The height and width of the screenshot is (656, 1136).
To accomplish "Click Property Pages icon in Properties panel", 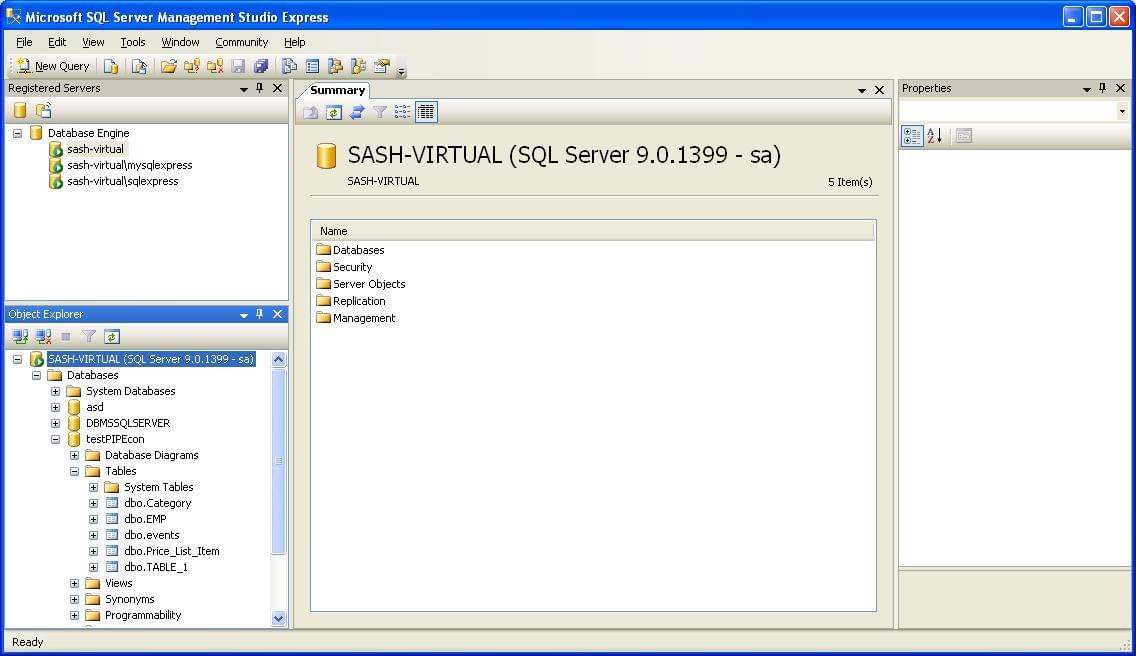I will [x=964, y=136].
